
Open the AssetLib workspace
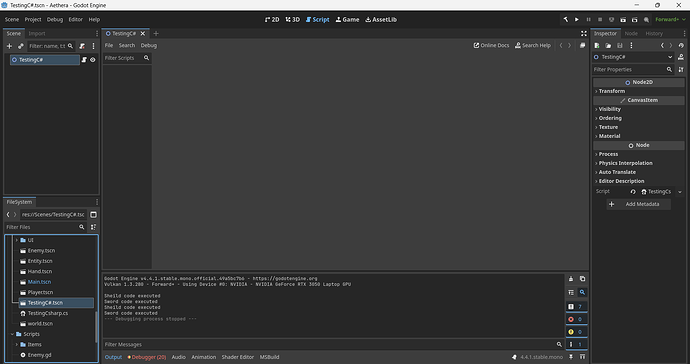click(x=381, y=19)
